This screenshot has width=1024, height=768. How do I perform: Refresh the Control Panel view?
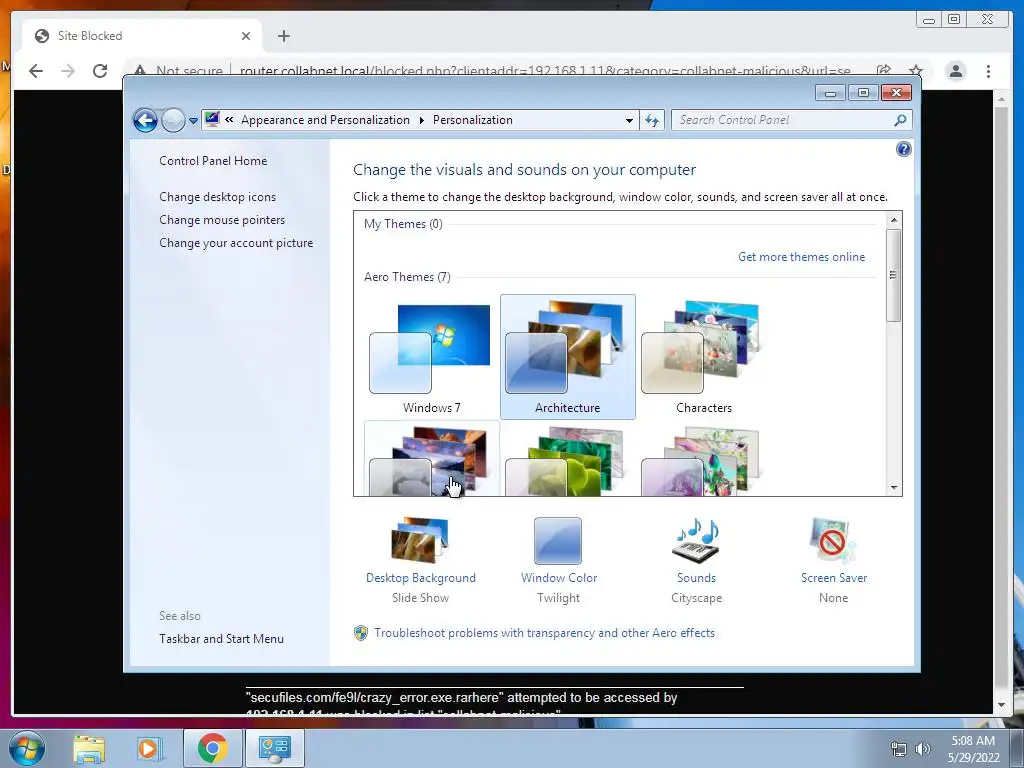click(652, 120)
